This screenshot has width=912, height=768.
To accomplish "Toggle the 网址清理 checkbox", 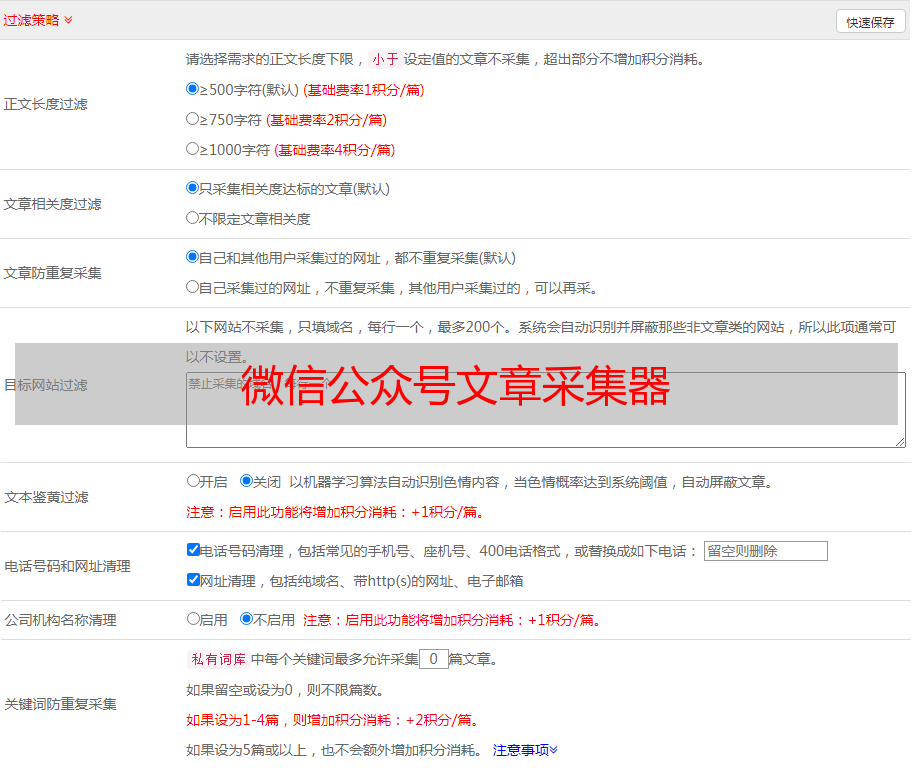I will pyautogui.click(x=193, y=580).
